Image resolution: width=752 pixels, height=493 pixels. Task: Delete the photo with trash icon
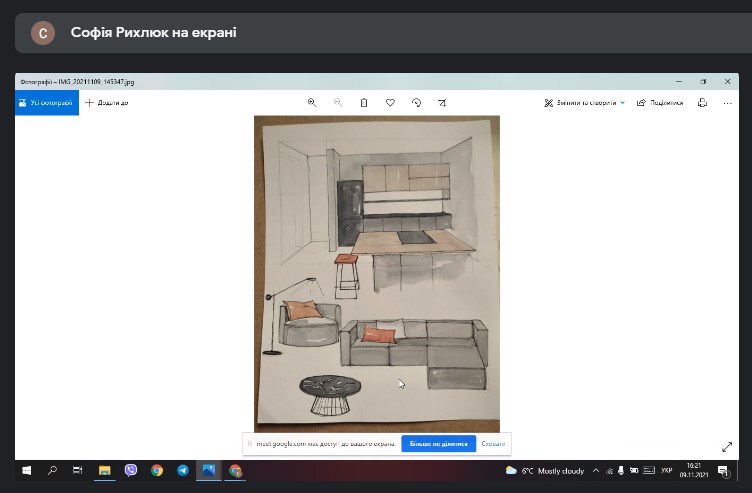tap(364, 103)
